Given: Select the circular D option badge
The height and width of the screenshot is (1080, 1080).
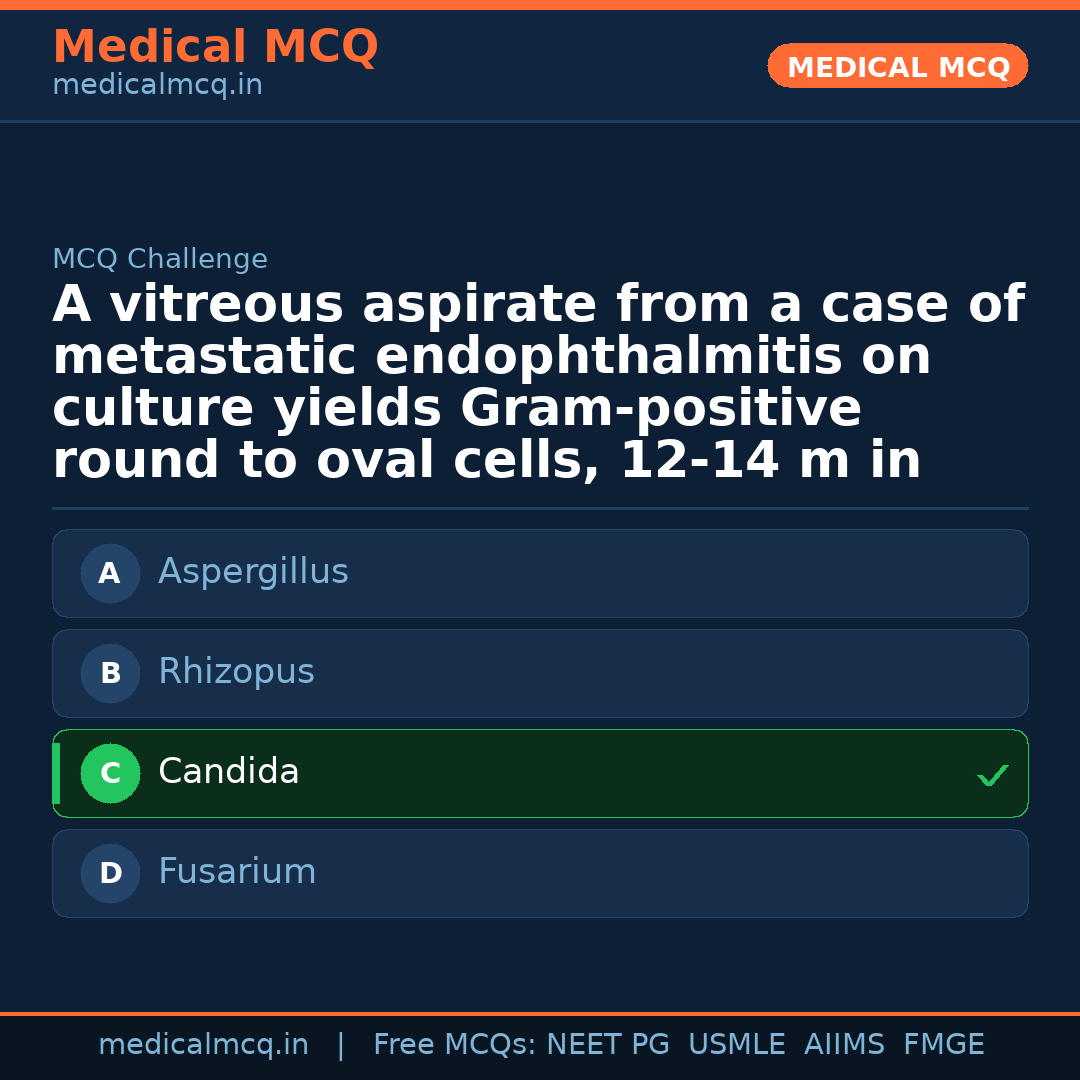Looking at the screenshot, I should point(110,873).
